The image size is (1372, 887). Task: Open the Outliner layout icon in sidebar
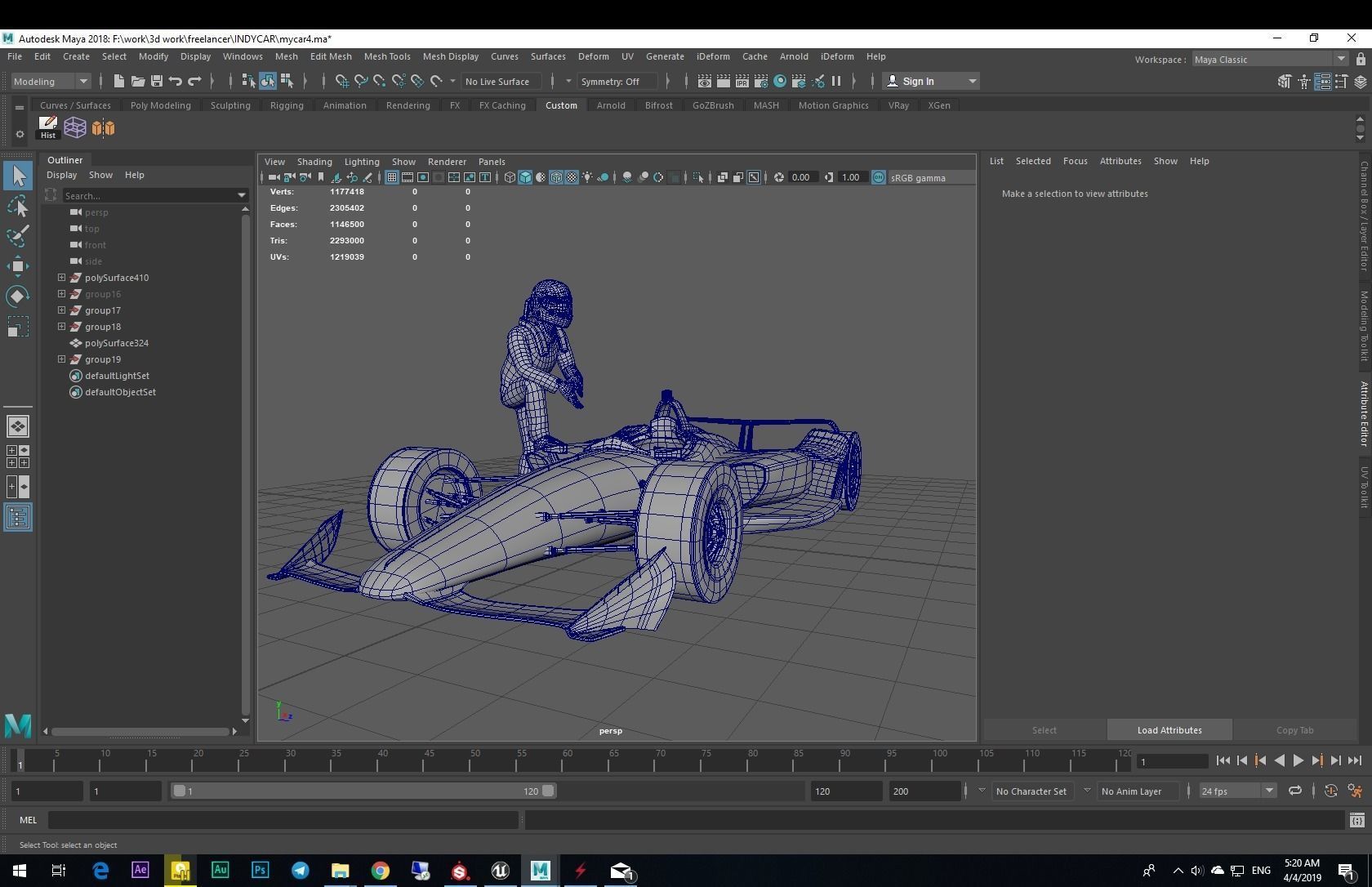click(18, 517)
